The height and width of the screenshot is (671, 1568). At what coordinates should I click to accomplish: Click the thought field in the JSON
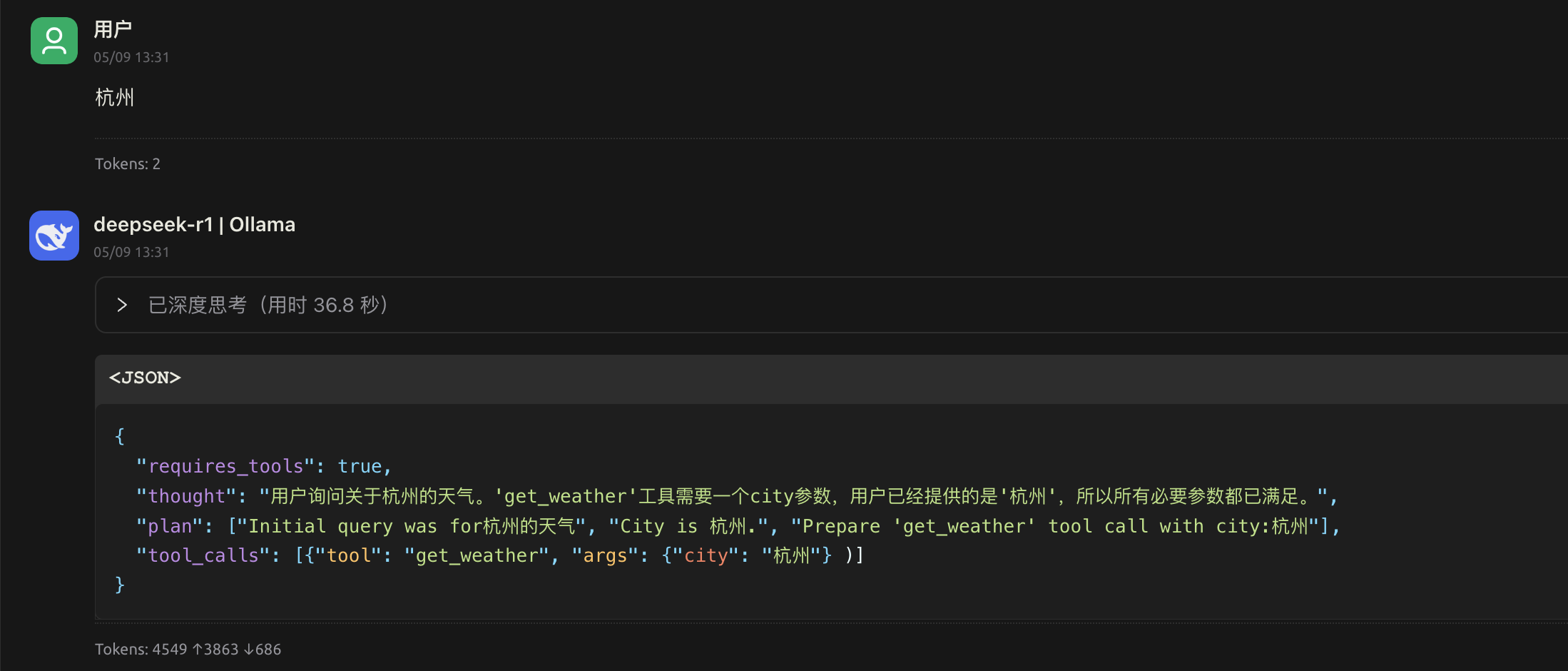pos(187,495)
